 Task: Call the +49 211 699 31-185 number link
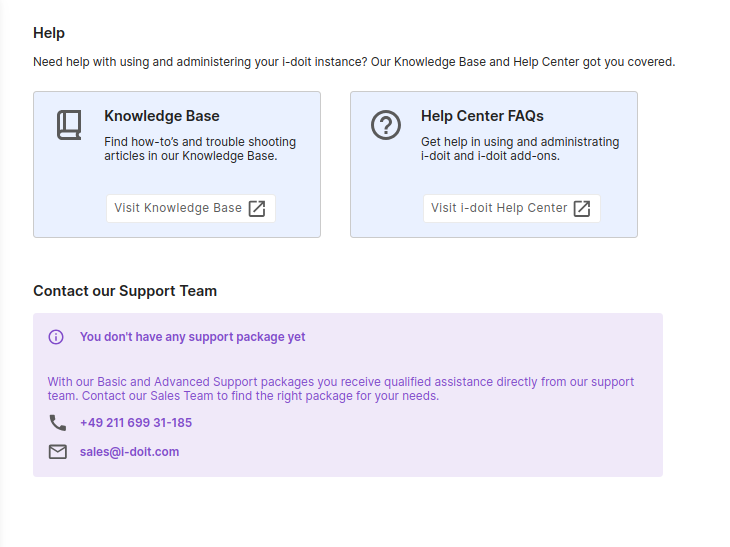(x=136, y=423)
